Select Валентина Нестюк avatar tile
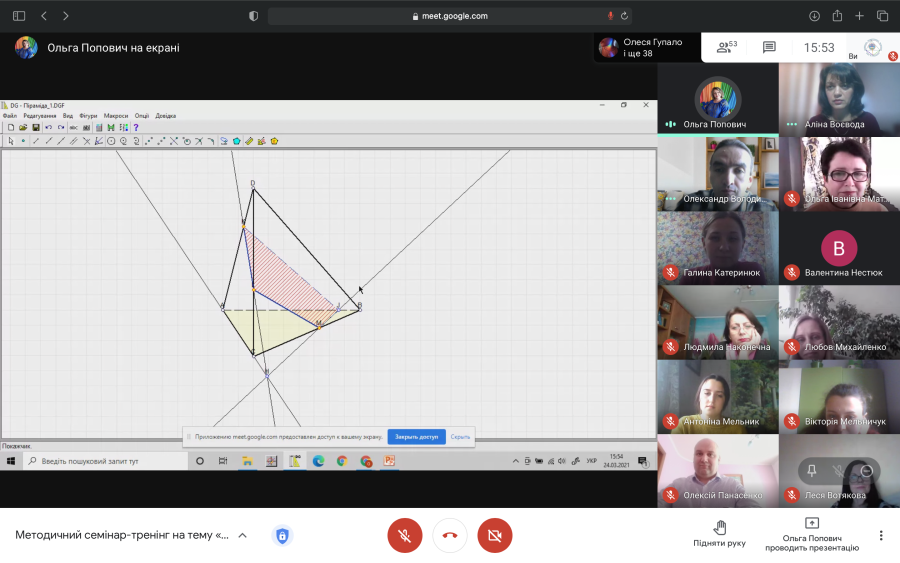 pyautogui.click(x=839, y=248)
